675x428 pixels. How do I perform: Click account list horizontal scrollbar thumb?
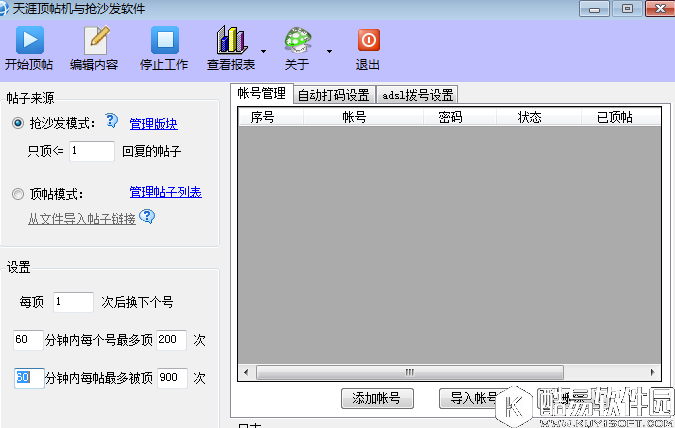(x=410, y=372)
